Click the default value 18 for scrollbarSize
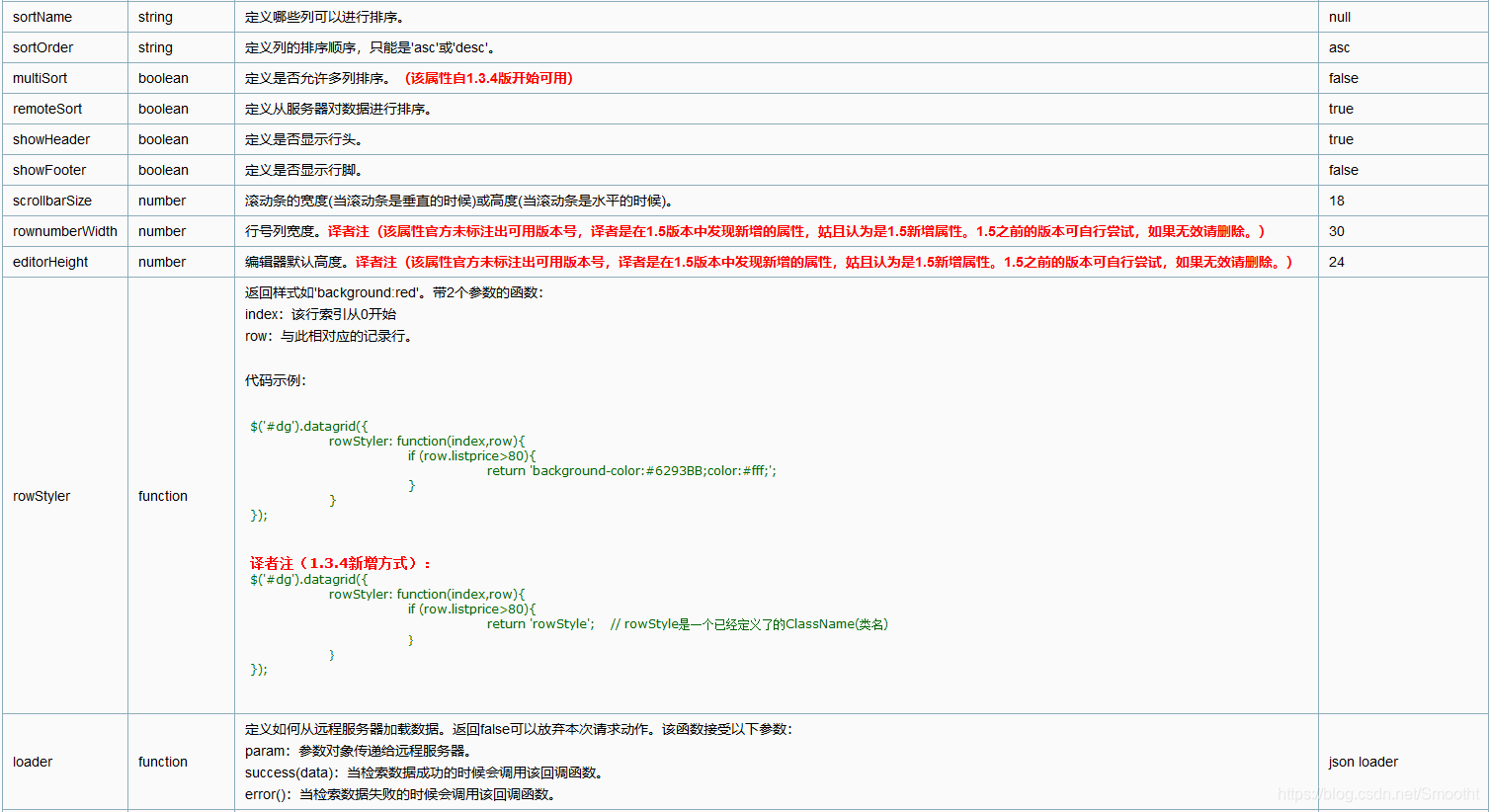 click(x=1337, y=201)
